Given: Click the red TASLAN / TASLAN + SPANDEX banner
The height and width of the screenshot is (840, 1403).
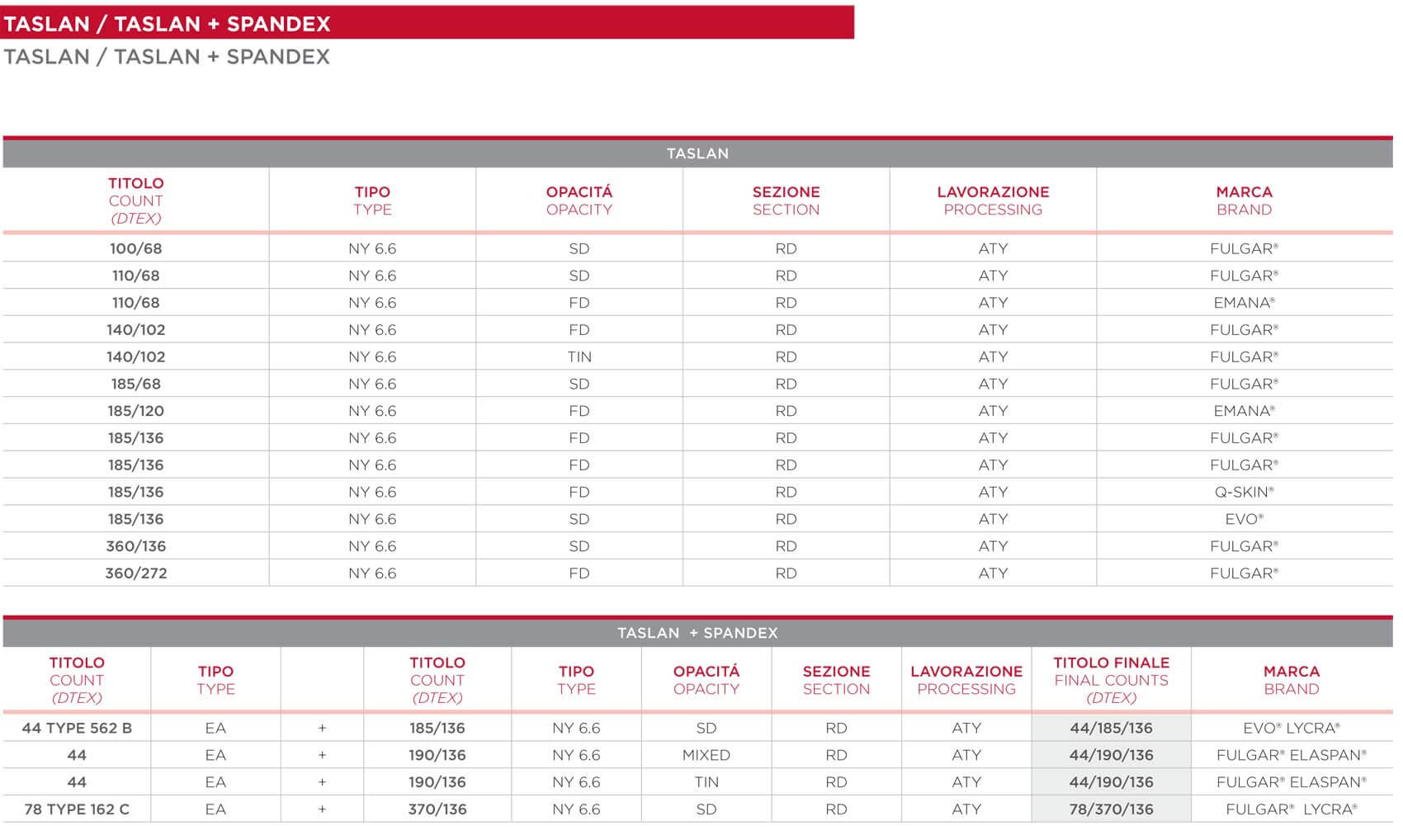Looking at the screenshot, I should pos(427,23).
